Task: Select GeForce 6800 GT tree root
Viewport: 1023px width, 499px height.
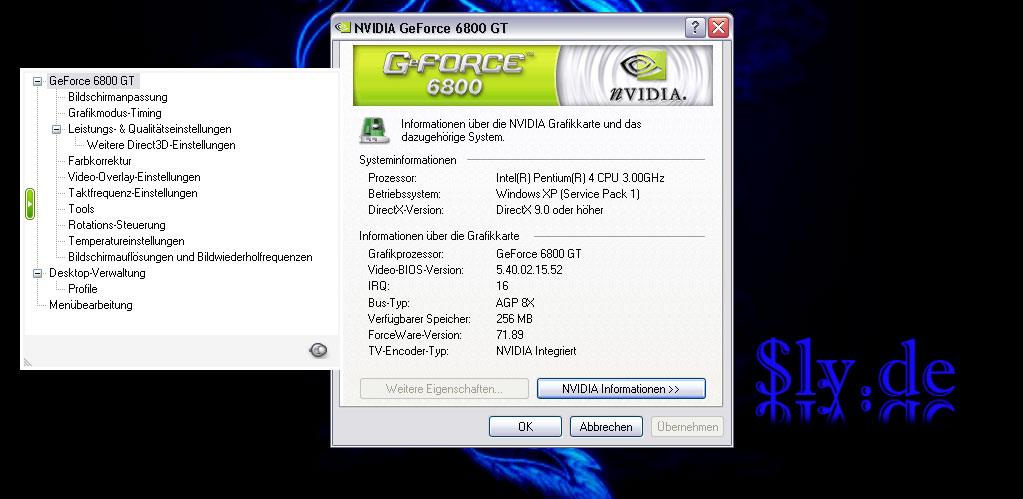Action: (92, 81)
